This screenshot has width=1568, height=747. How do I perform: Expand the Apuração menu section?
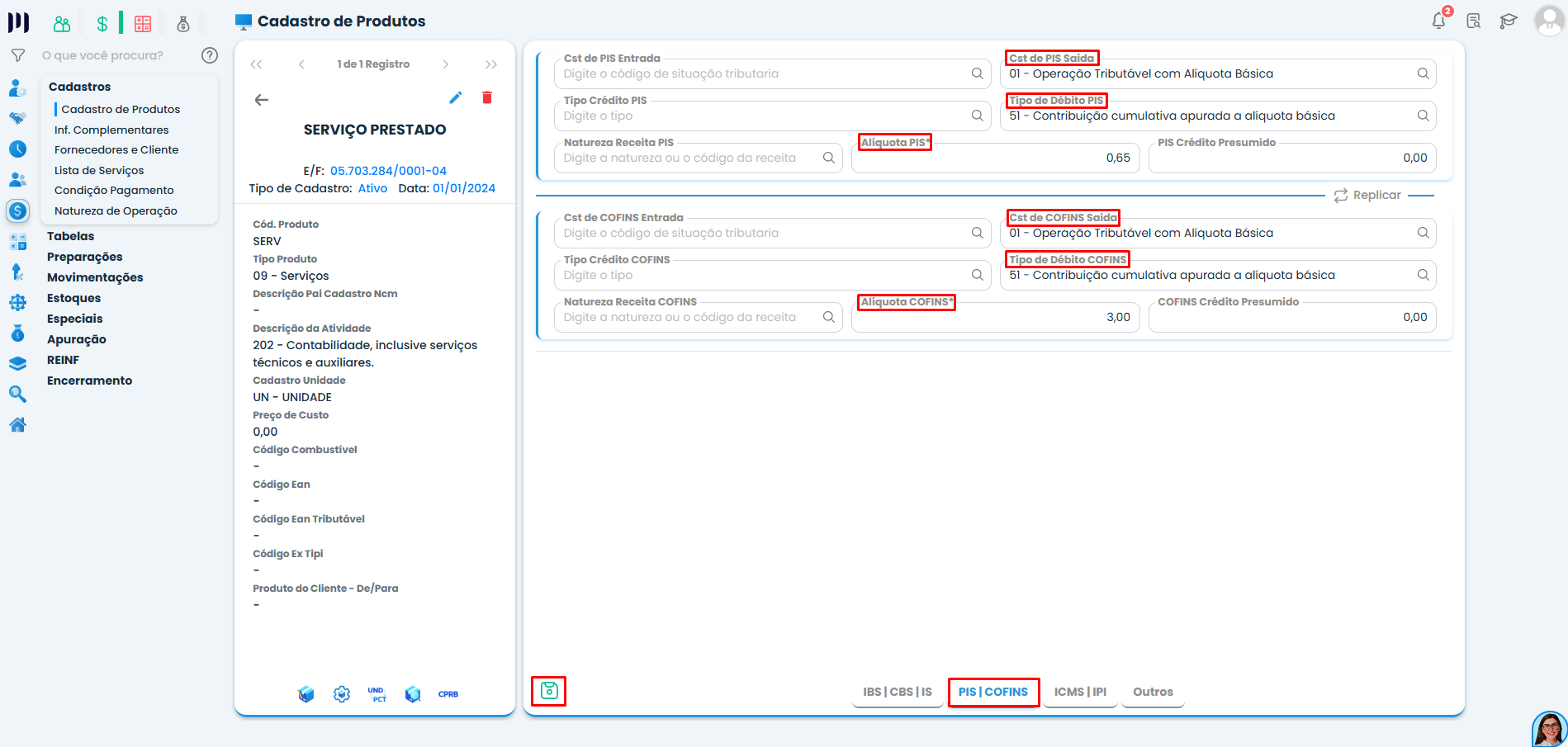pyautogui.click(x=77, y=339)
